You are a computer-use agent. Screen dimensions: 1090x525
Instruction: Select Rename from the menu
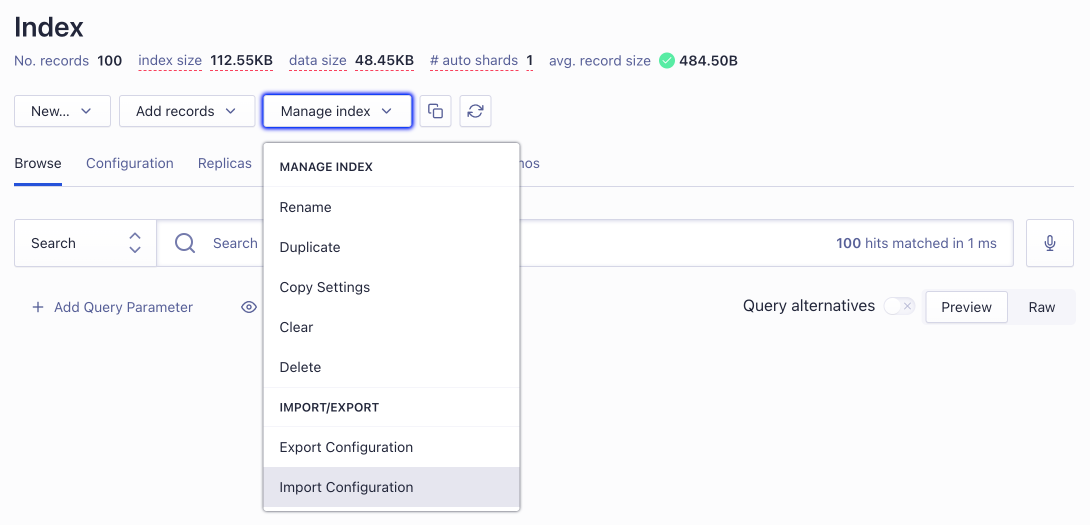(x=391, y=207)
